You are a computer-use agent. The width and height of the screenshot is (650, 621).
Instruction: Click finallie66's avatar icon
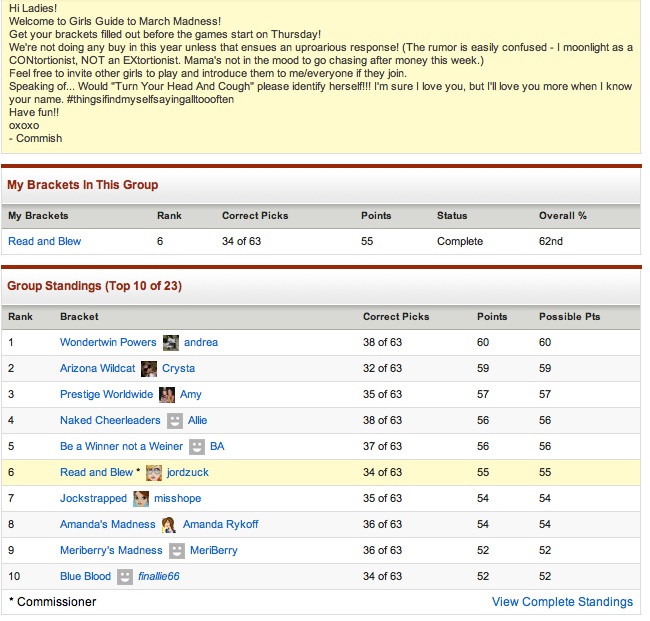coord(125,576)
